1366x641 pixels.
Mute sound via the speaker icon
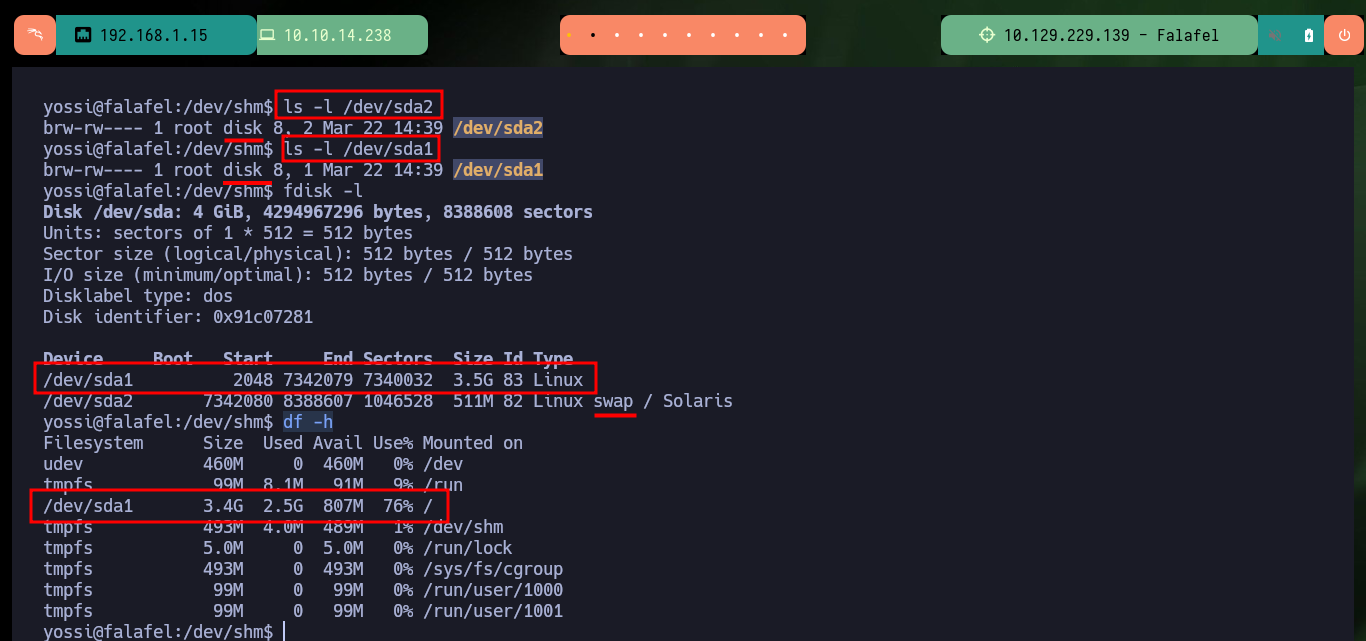point(1276,35)
